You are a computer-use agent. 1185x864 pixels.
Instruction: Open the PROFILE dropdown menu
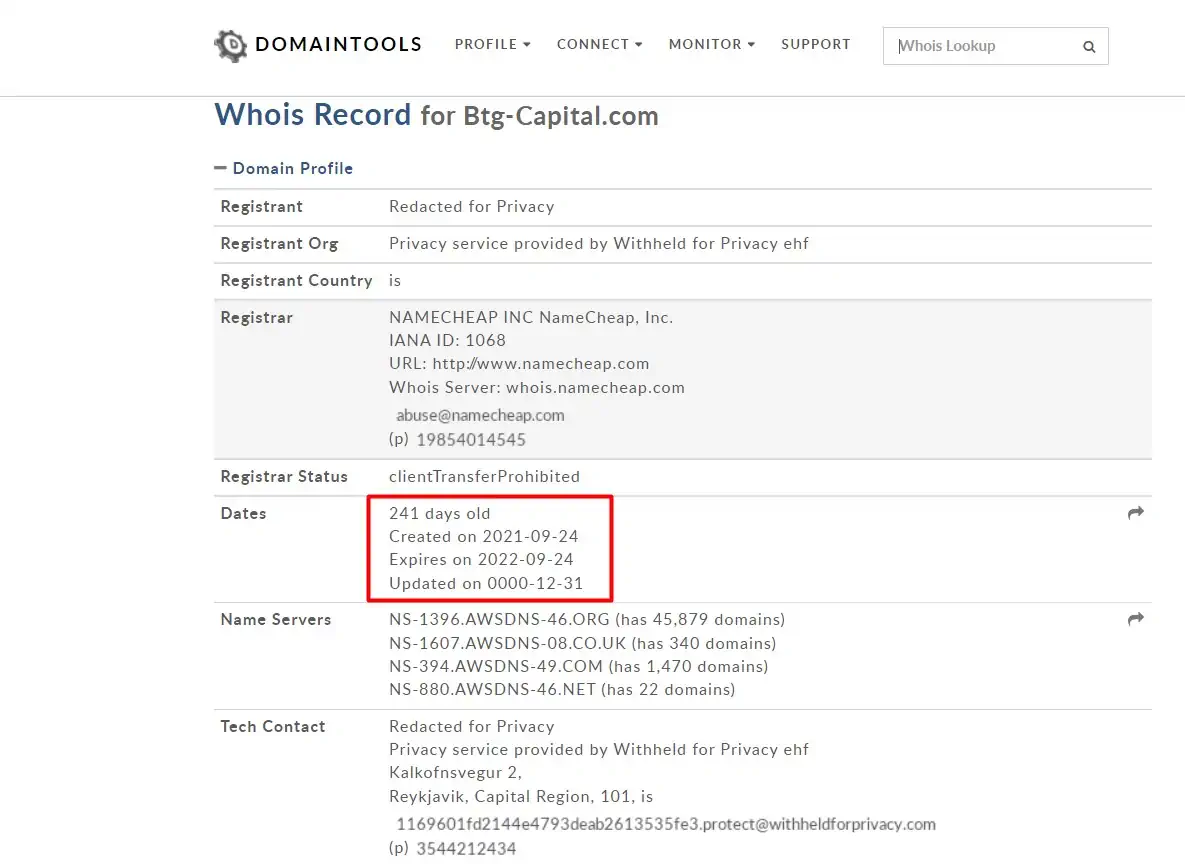coord(493,45)
